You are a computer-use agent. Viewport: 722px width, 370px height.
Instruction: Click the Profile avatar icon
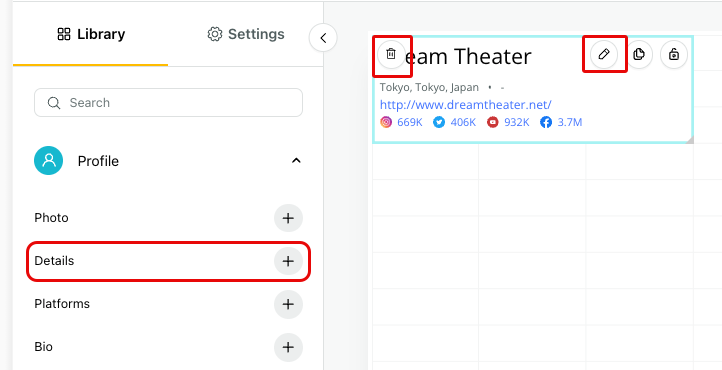click(48, 161)
